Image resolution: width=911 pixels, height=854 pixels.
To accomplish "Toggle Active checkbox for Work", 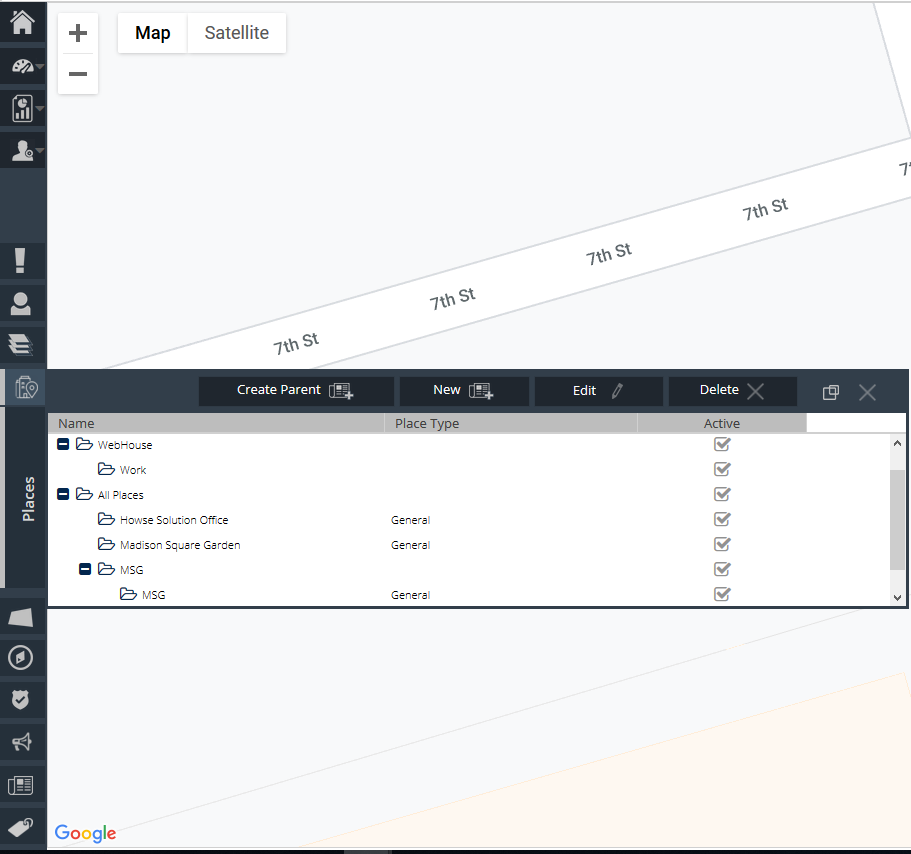I will pos(722,469).
